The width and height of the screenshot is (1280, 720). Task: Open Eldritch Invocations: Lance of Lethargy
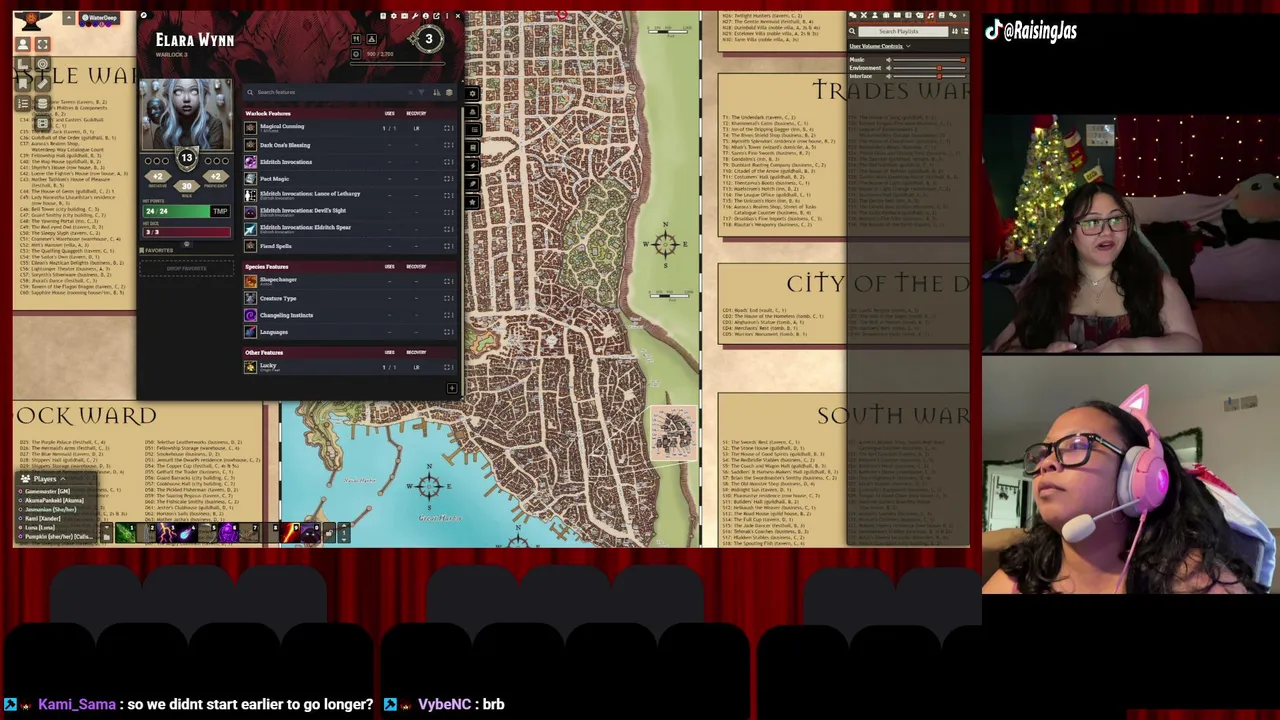310,194
